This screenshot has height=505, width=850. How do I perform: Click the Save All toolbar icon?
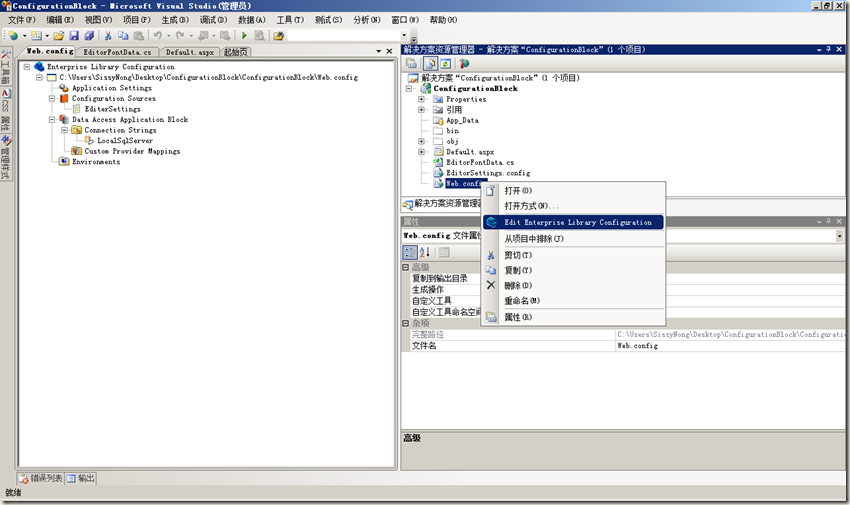click(x=89, y=36)
